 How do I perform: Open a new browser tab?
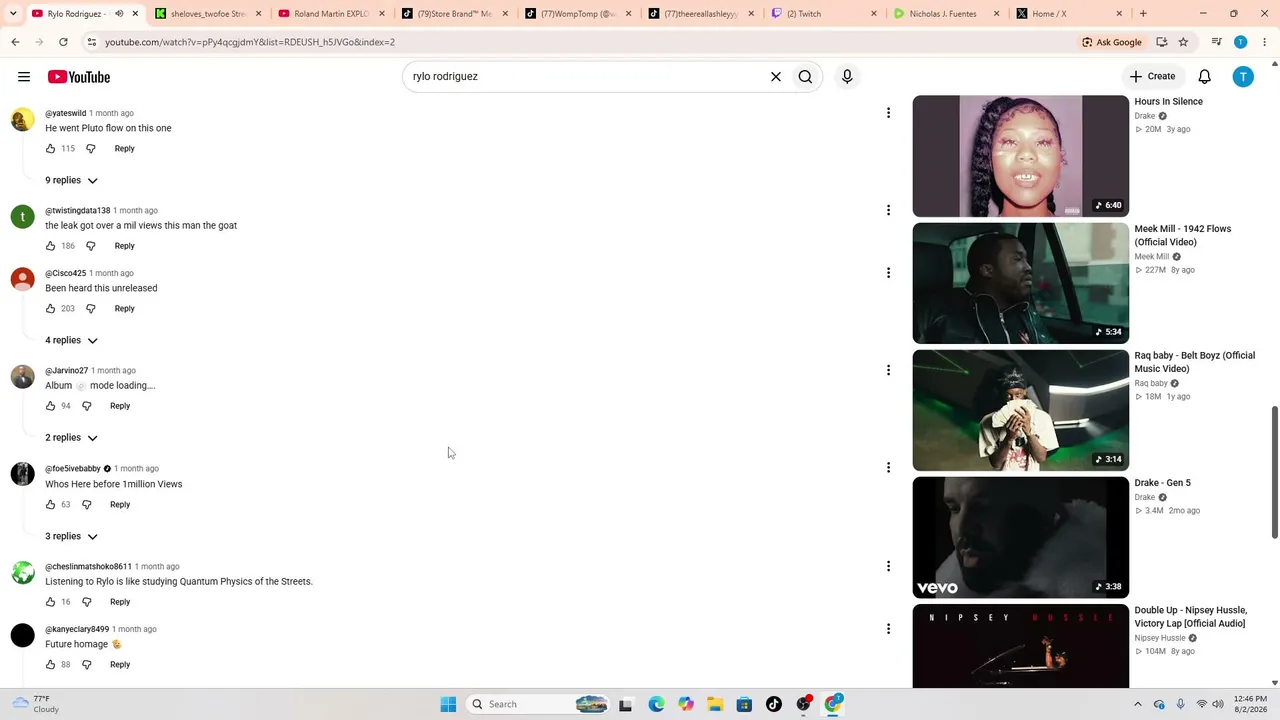click(x=1143, y=14)
